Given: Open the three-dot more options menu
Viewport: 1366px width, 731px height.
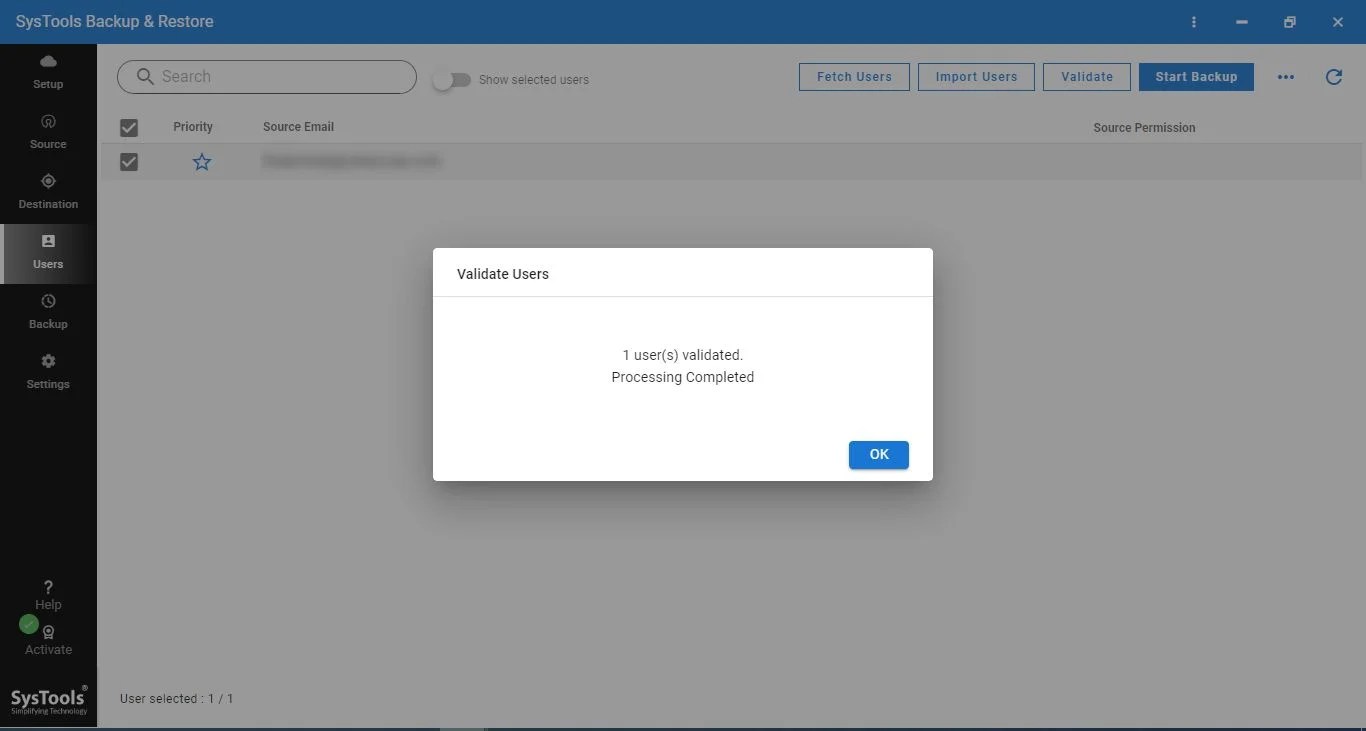Looking at the screenshot, I should point(1286,77).
